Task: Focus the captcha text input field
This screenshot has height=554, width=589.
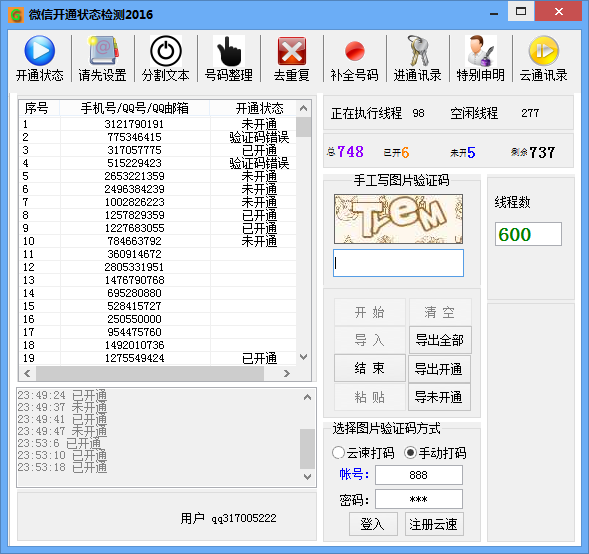Action: click(398, 263)
